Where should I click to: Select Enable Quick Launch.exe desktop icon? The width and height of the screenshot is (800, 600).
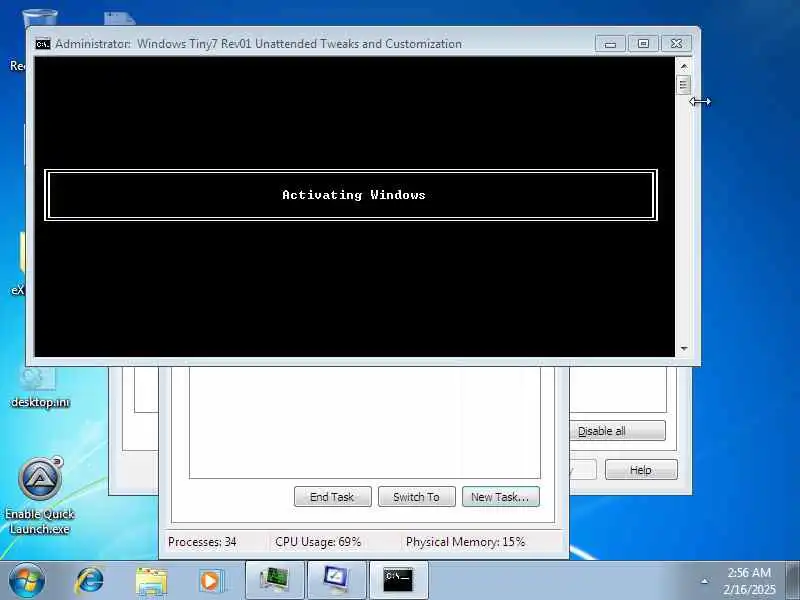pyautogui.click(x=40, y=496)
